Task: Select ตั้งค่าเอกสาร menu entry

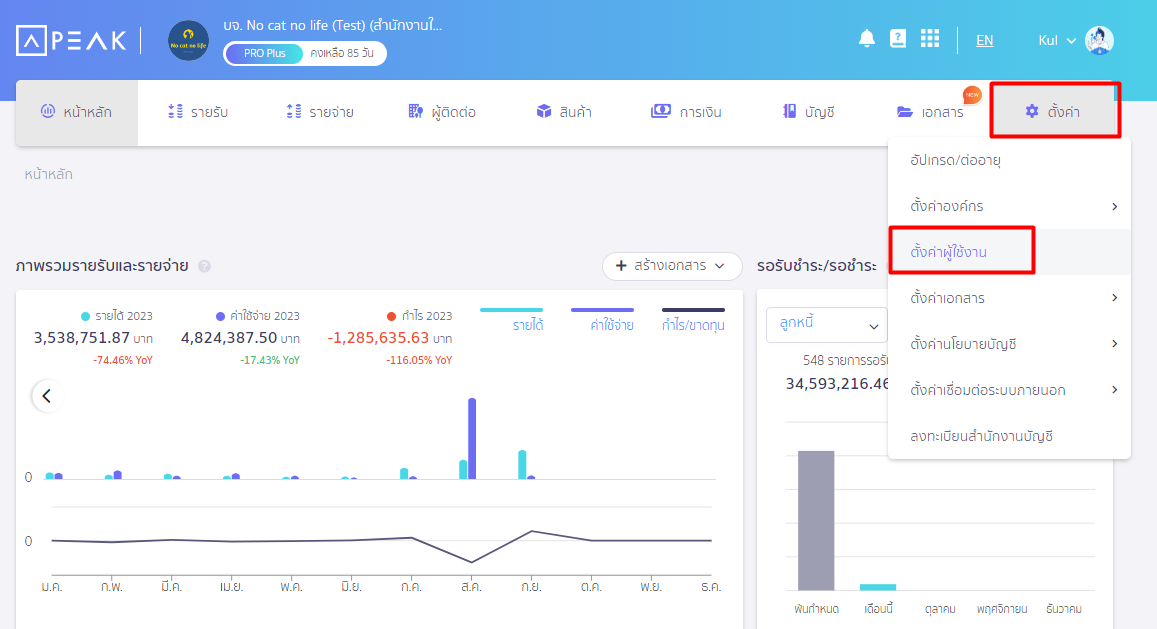Action: pos(1009,298)
